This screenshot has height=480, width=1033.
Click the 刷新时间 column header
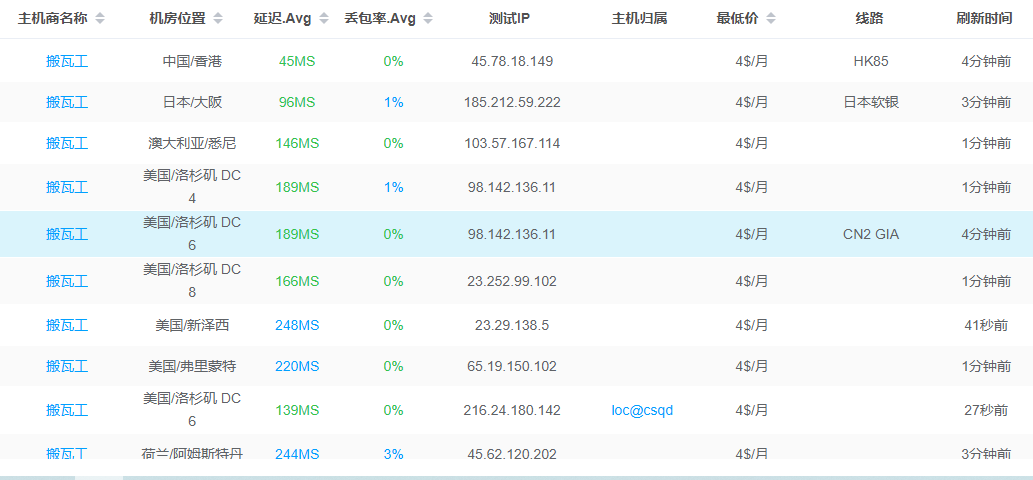pyautogui.click(x=984, y=19)
